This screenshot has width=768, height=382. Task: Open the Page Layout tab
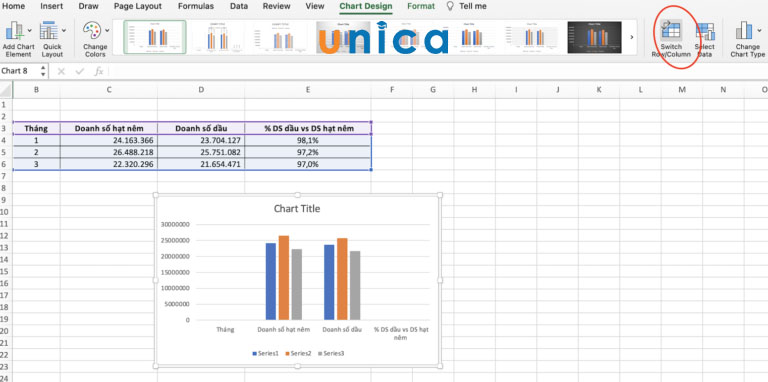(x=138, y=6)
